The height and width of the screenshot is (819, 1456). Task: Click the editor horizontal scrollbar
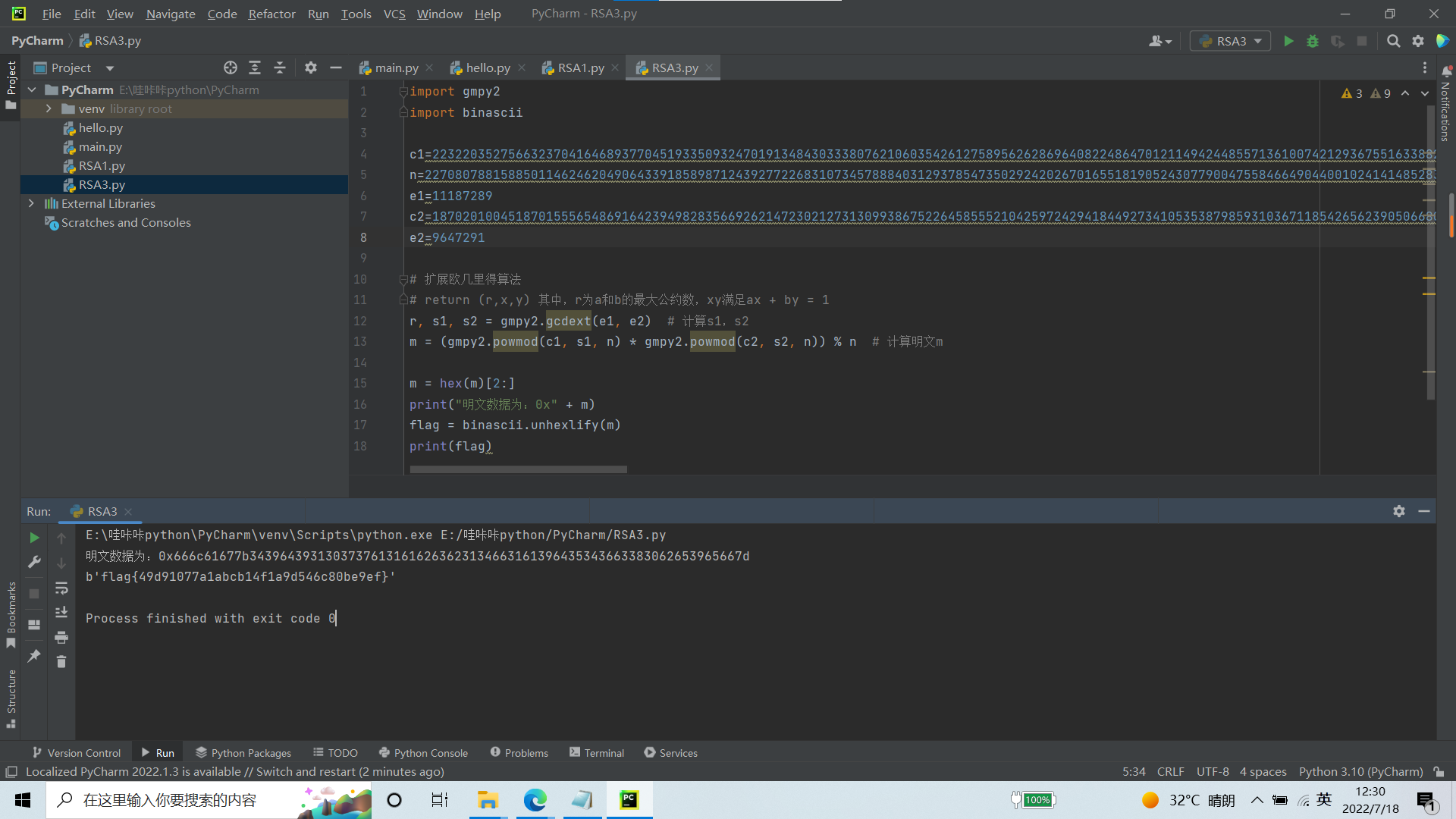click(x=518, y=469)
